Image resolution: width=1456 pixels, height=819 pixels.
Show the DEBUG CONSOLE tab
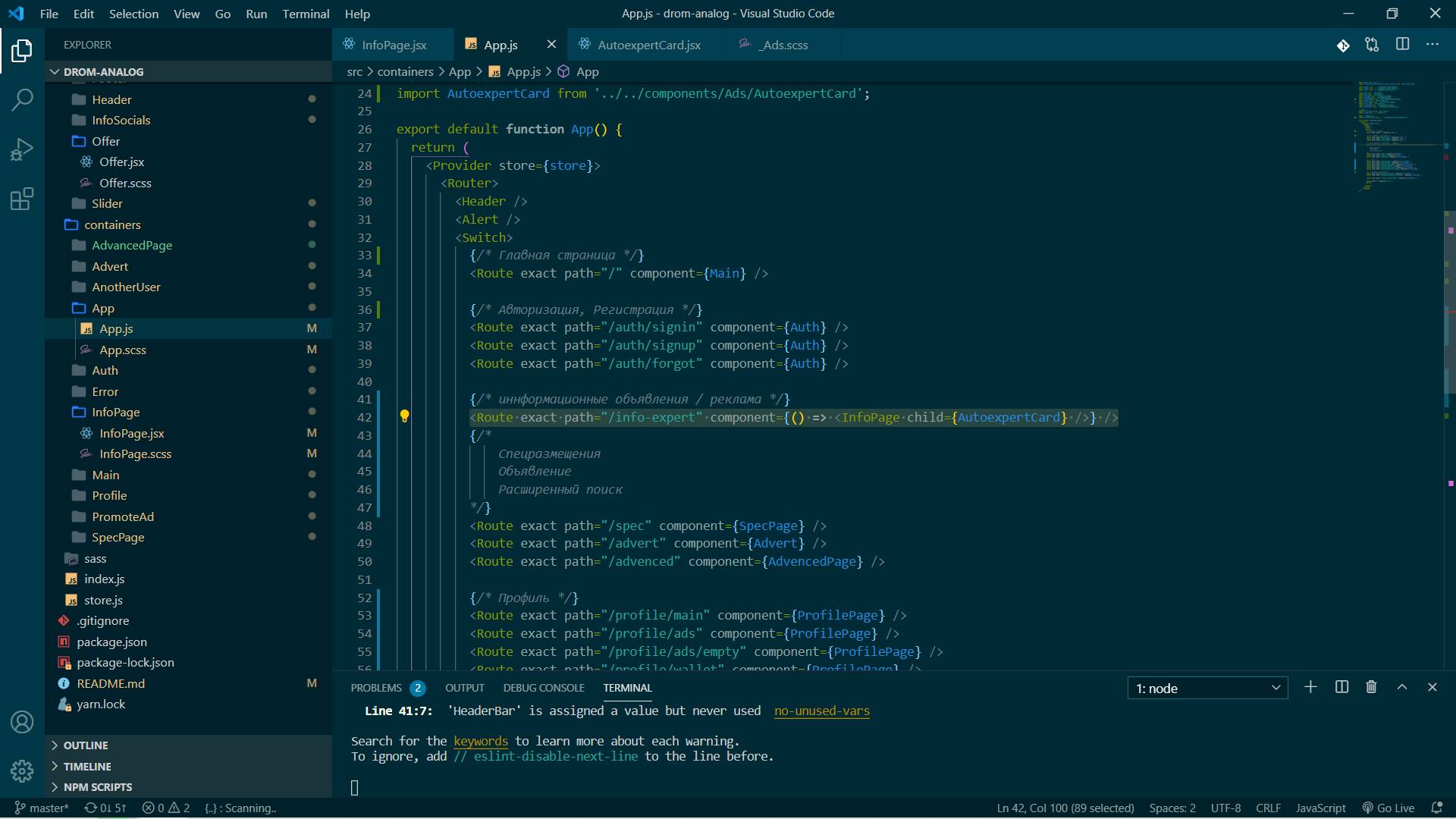544,688
